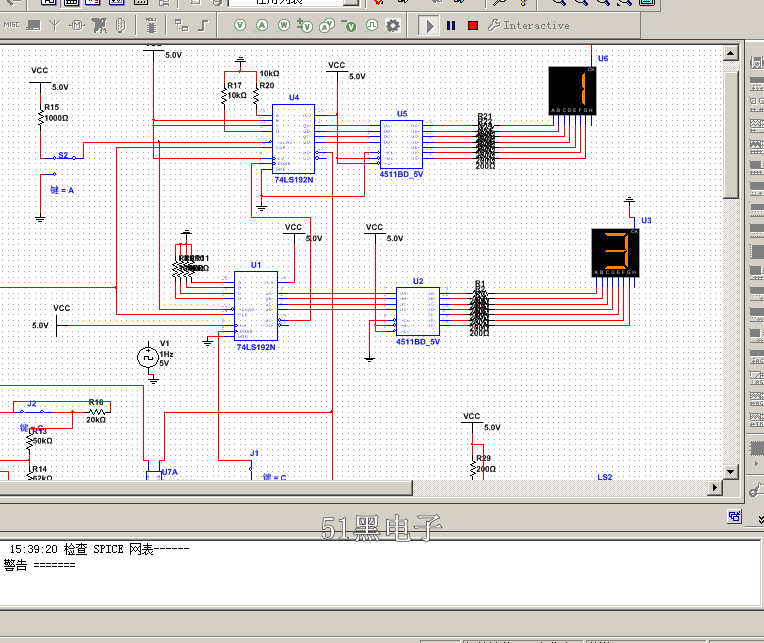The image size is (764, 643).
Task: Open the Advanced Peripherals component group
Action: (33, 25)
